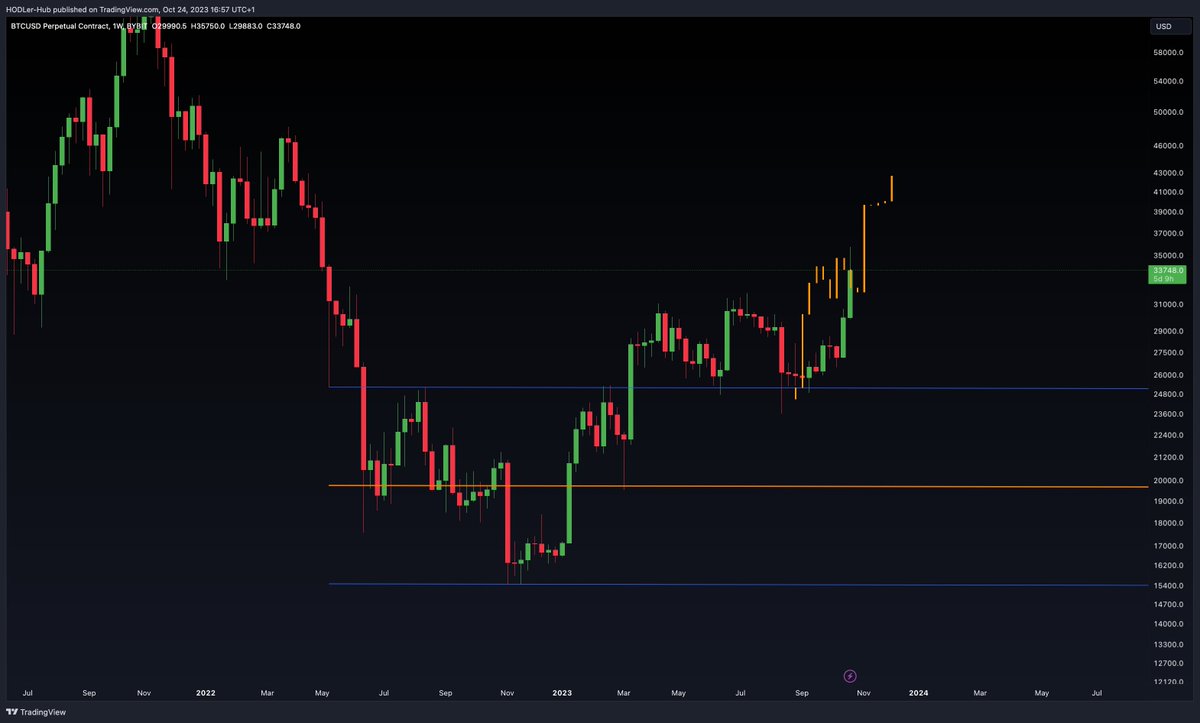This screenshot has width=1200, height=723.
Task: Click the 43000.0 price axis label
Action: 1168,173
